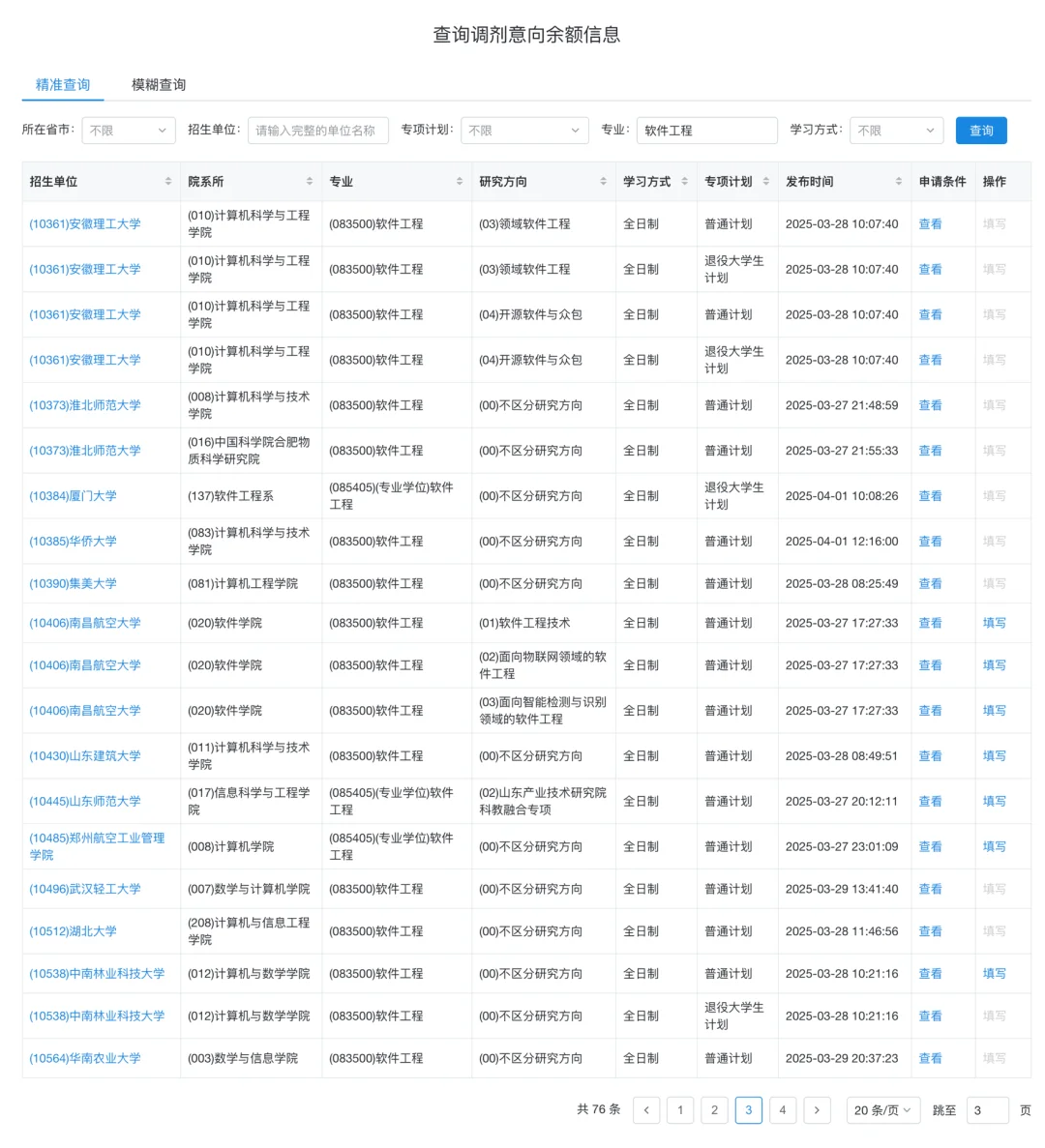Select page 4 in pagination
This screenshot has height=1148, width=1045.
[782, 1110]
